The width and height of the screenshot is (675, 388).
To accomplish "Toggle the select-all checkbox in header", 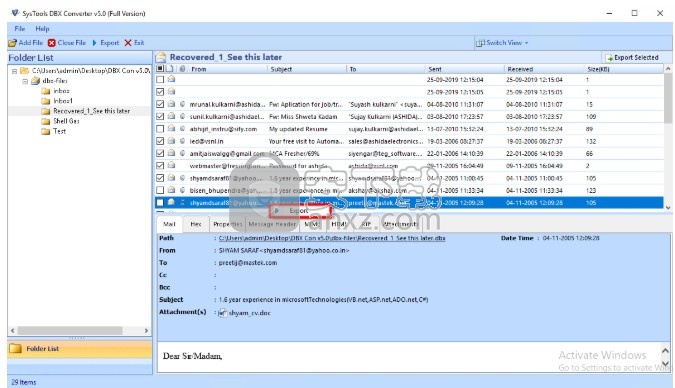I will coord(160,68).
